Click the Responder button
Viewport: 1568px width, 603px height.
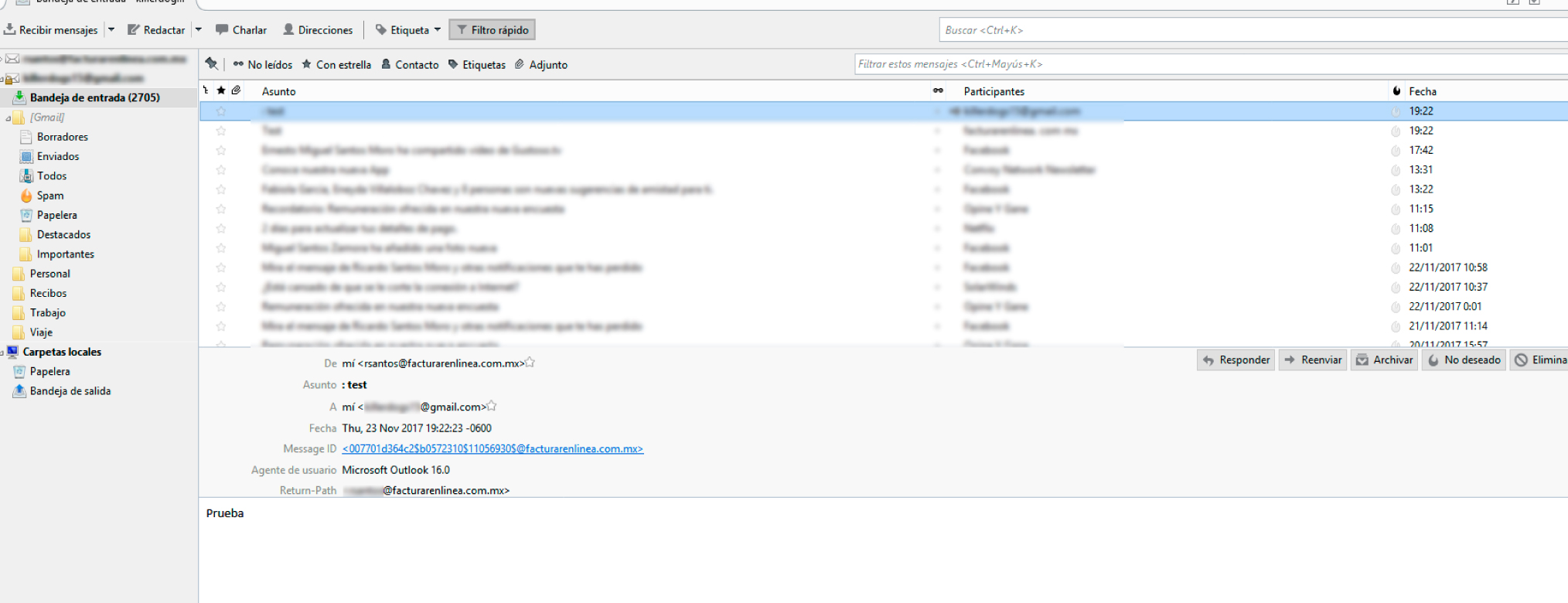[1236, 359]
